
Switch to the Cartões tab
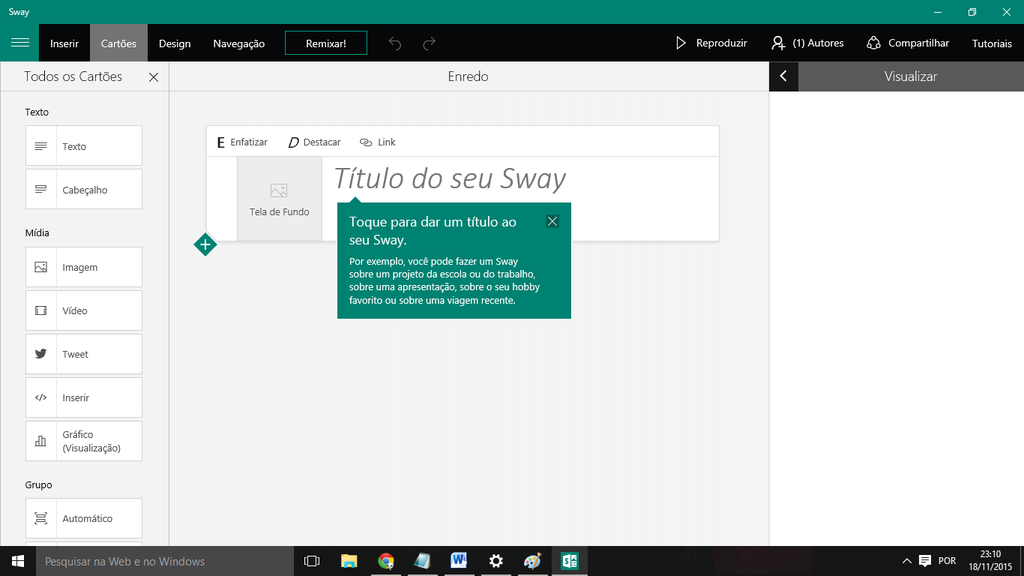click(x=118, y=43)
